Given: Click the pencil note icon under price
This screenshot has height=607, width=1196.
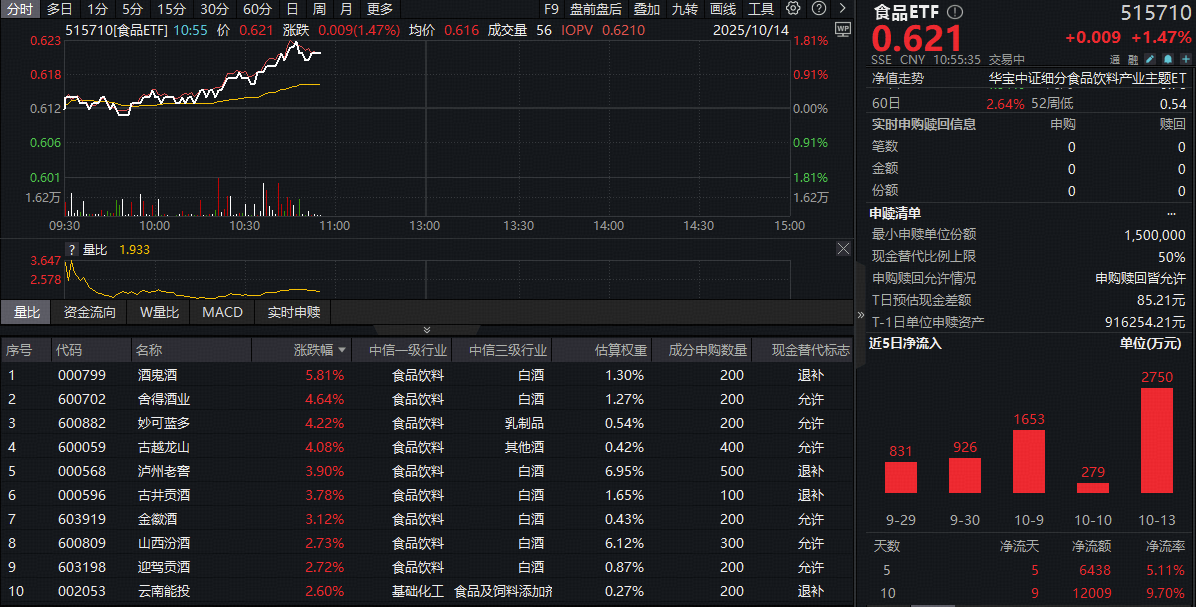Looking at the screenshot, I should pyautogui.click(x=1149, y=59).
